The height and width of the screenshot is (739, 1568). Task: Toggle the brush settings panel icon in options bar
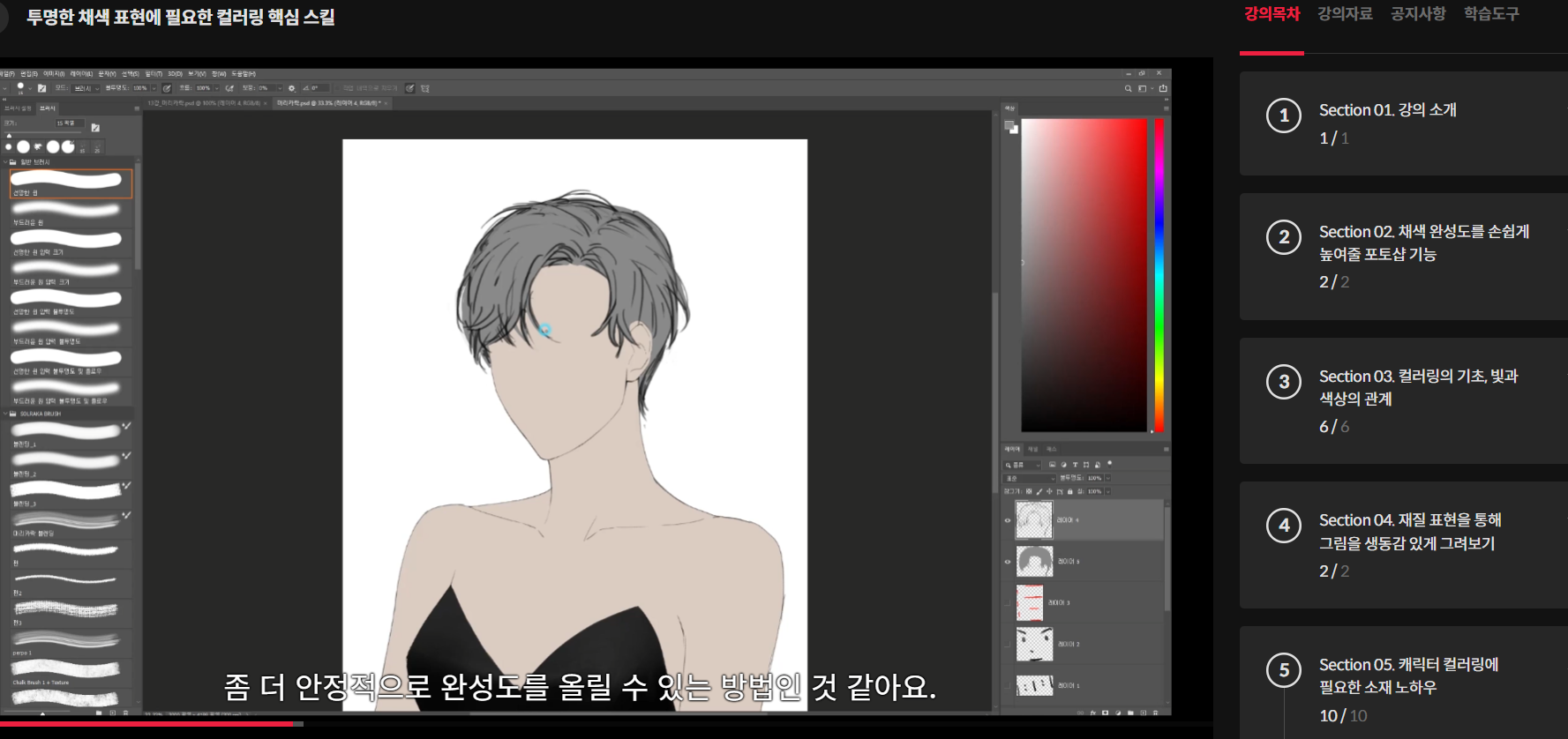pos(41,88)
